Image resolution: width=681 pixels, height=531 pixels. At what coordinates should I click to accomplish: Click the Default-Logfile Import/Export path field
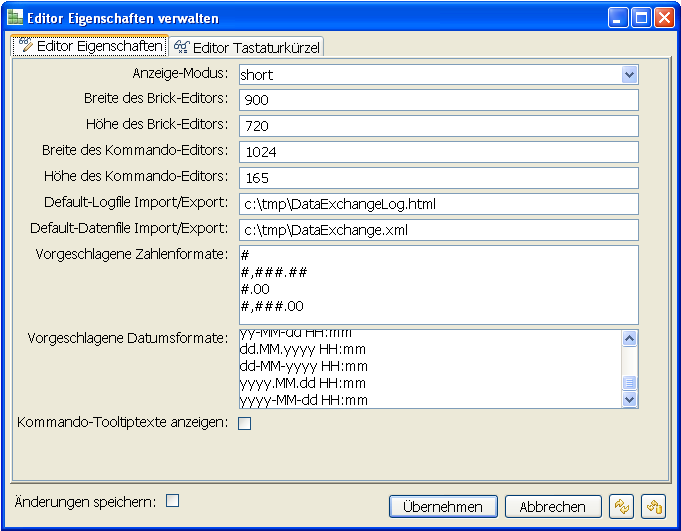438,204
